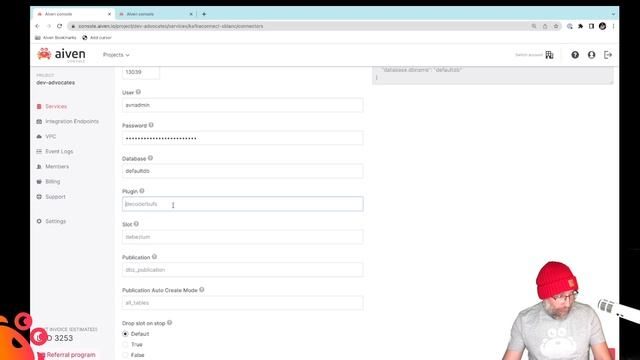Click the Integration Endpoints sidebar icon

point(39,121)
